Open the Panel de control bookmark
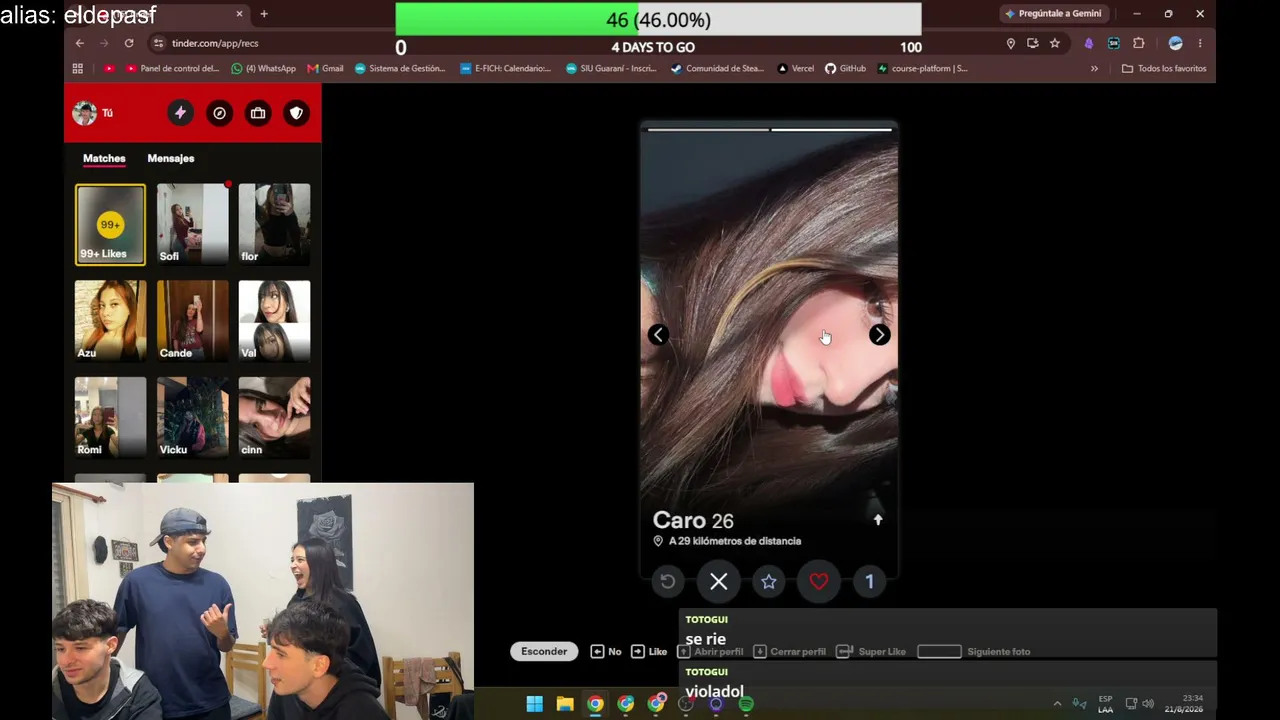This screenshot has height=720, width=1280. click(172, 68)
